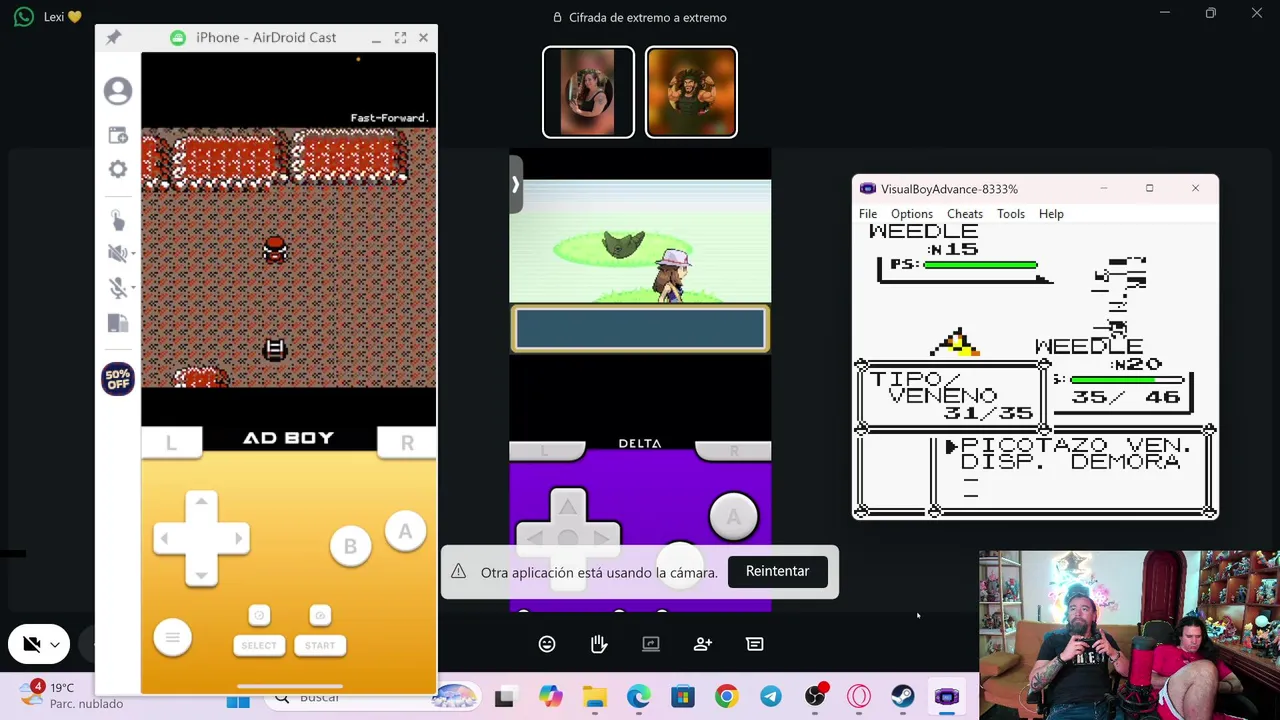1280x720 pixels.
Task: Click the screen rotate icon in AirDroid sidebar
Action: (x=117, y=323)
